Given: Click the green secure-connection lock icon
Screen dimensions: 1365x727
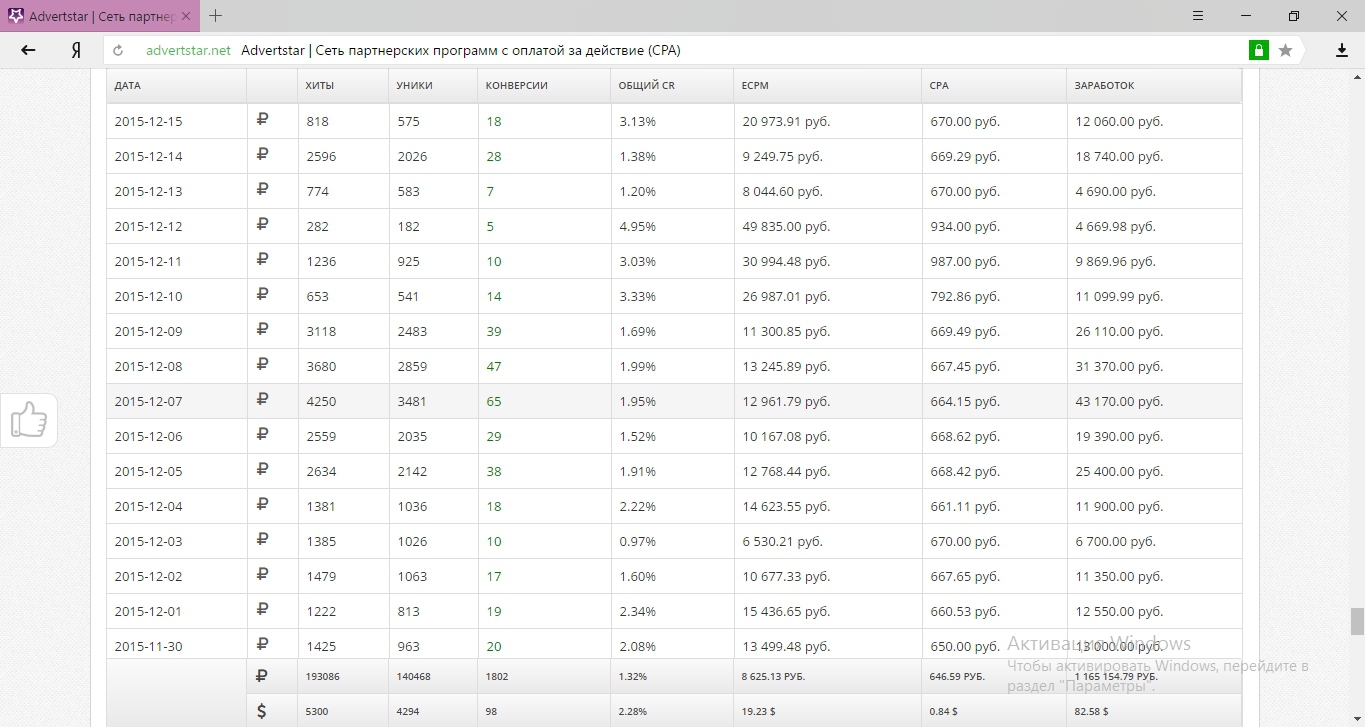Looking at the screenshot, I should coord(1258,50).
